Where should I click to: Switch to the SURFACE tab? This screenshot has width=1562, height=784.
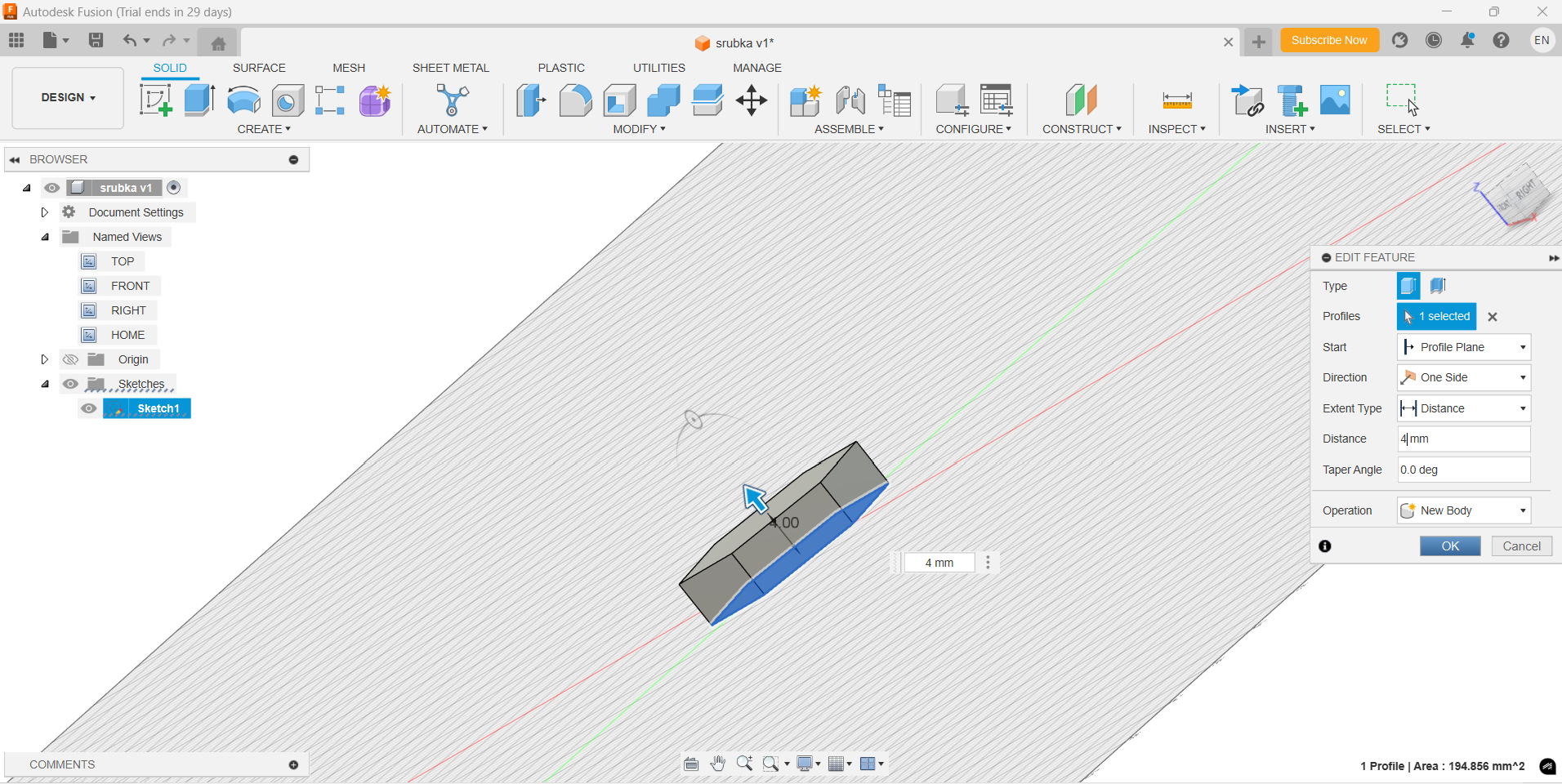(x=259, y=68)
